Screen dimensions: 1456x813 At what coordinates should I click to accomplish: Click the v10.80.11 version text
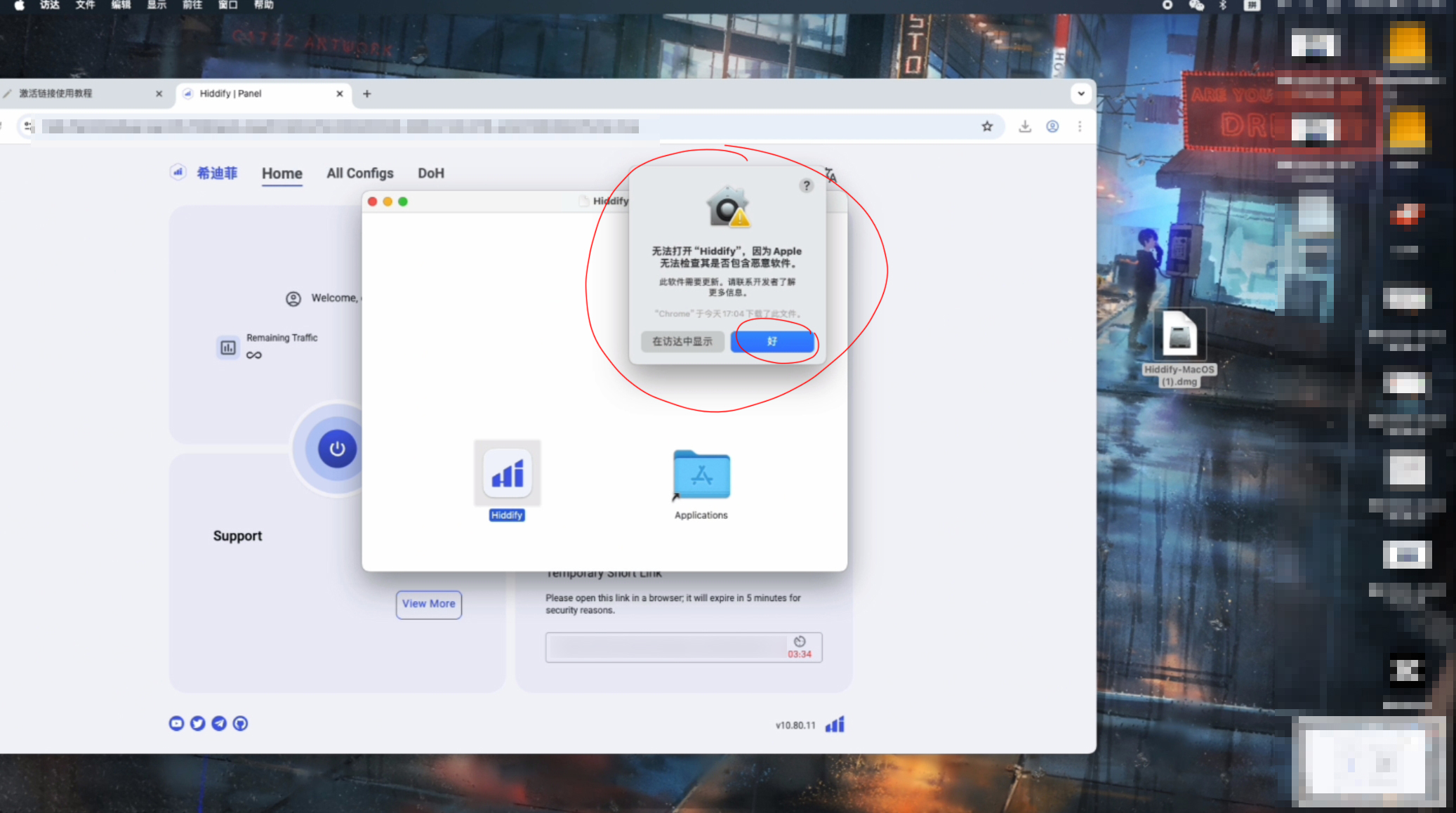pyautogui.click(x=795, y=725)
